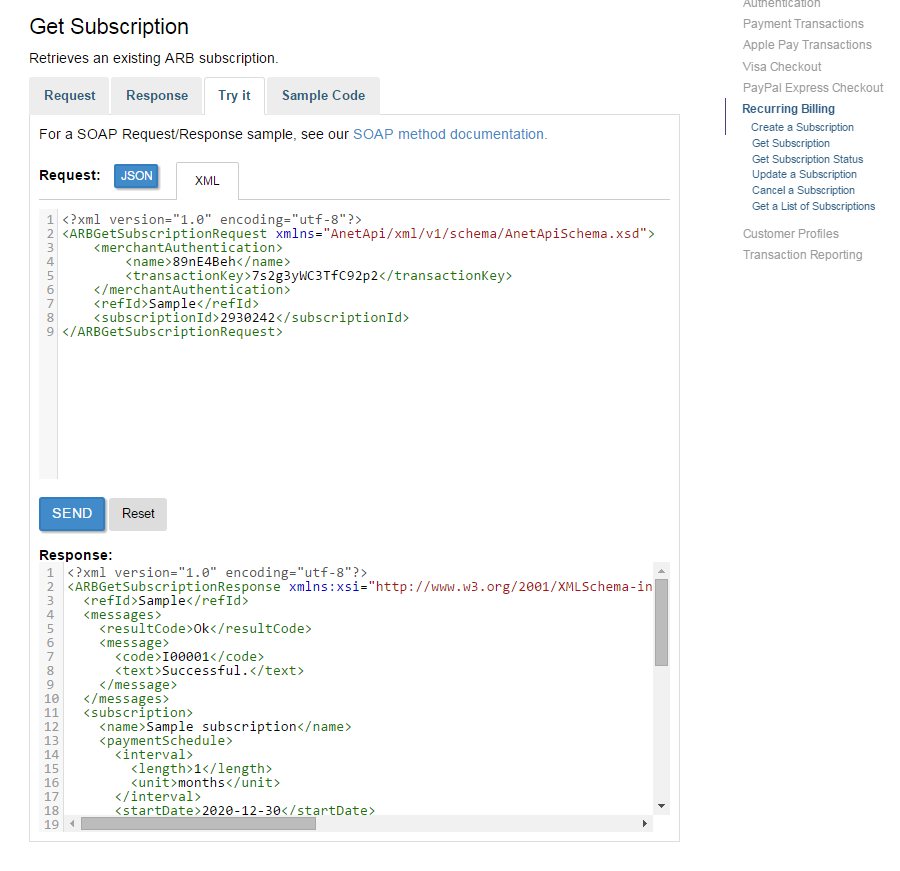This screenshot has width=900, height=871.
Task: Select the Sample Code tab
Action: point(322,95)
